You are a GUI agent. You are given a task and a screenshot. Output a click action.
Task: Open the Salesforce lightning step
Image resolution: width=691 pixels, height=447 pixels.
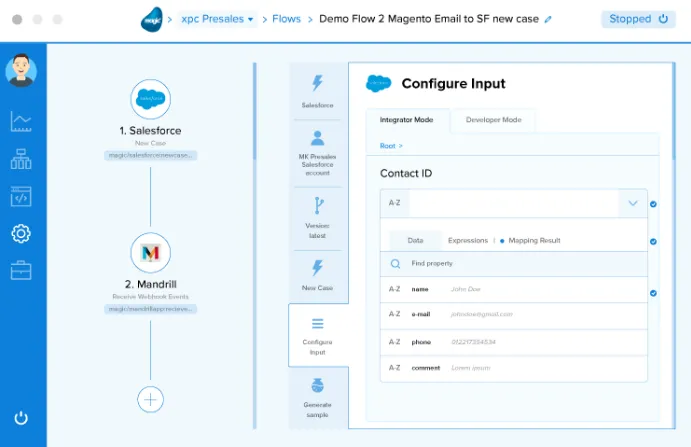(x=317, y=91)
